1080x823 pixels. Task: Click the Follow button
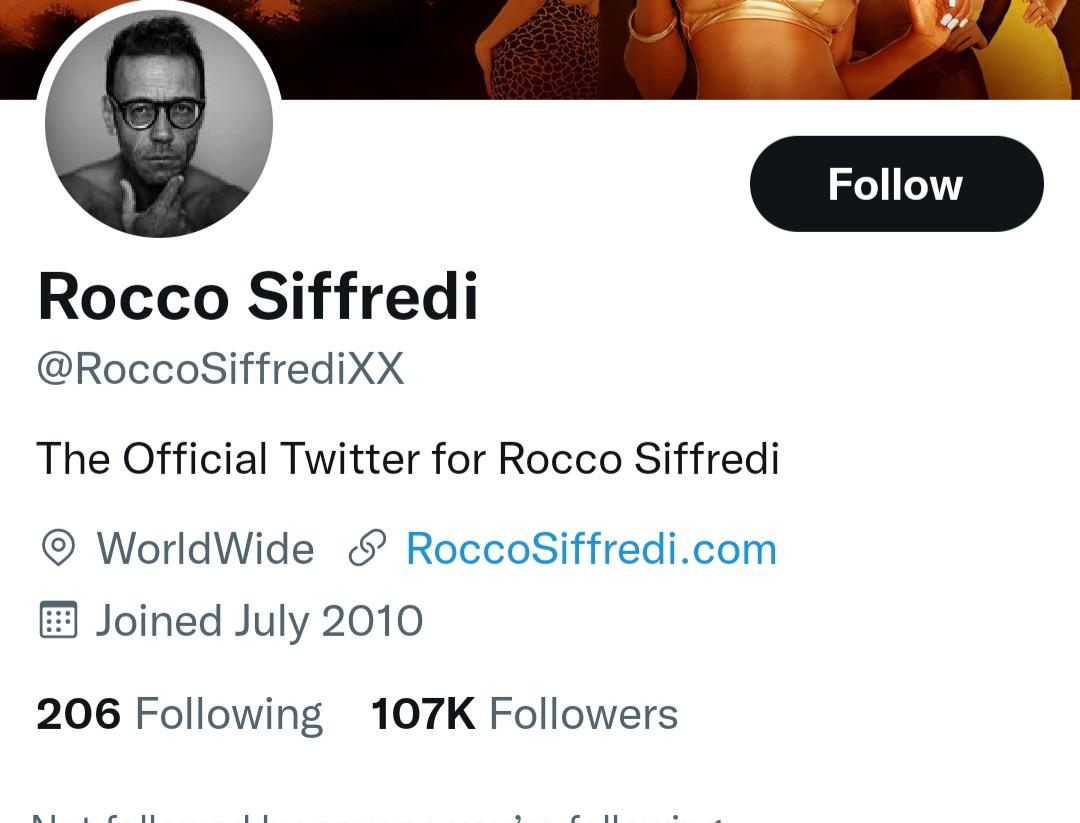click(896, 184)
